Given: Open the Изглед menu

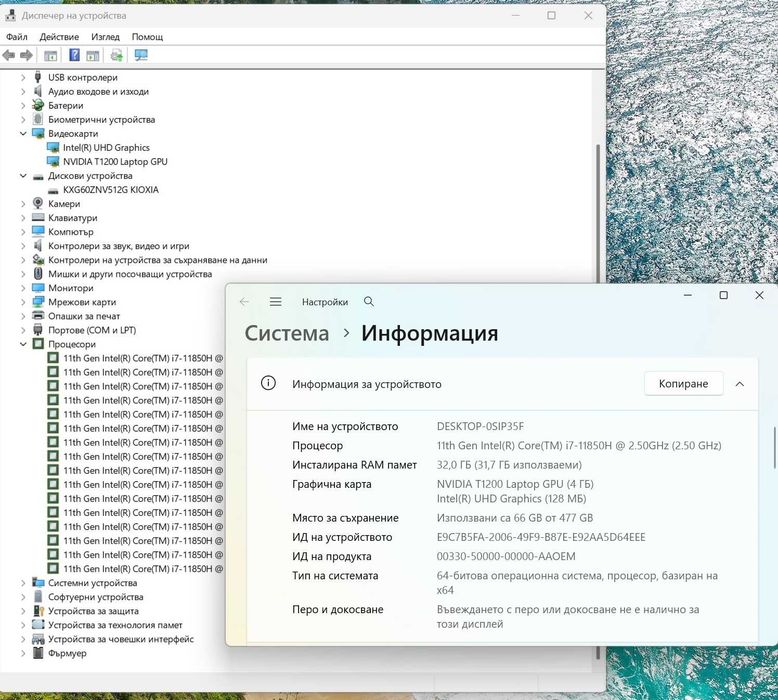Looking at the screenshot, I should coord(105,37).
